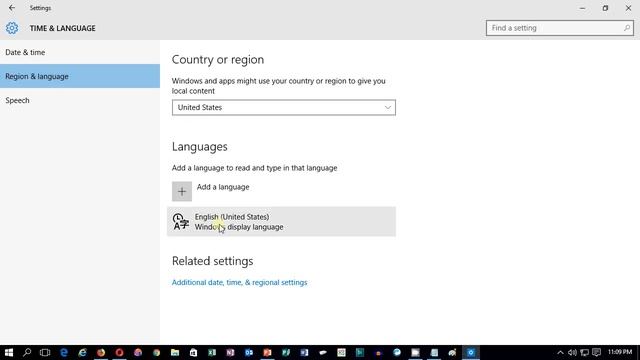This screenshot has height=360, width=640.
Task: Open the Windows Store taskbar icon
Action: pos(193,352)
